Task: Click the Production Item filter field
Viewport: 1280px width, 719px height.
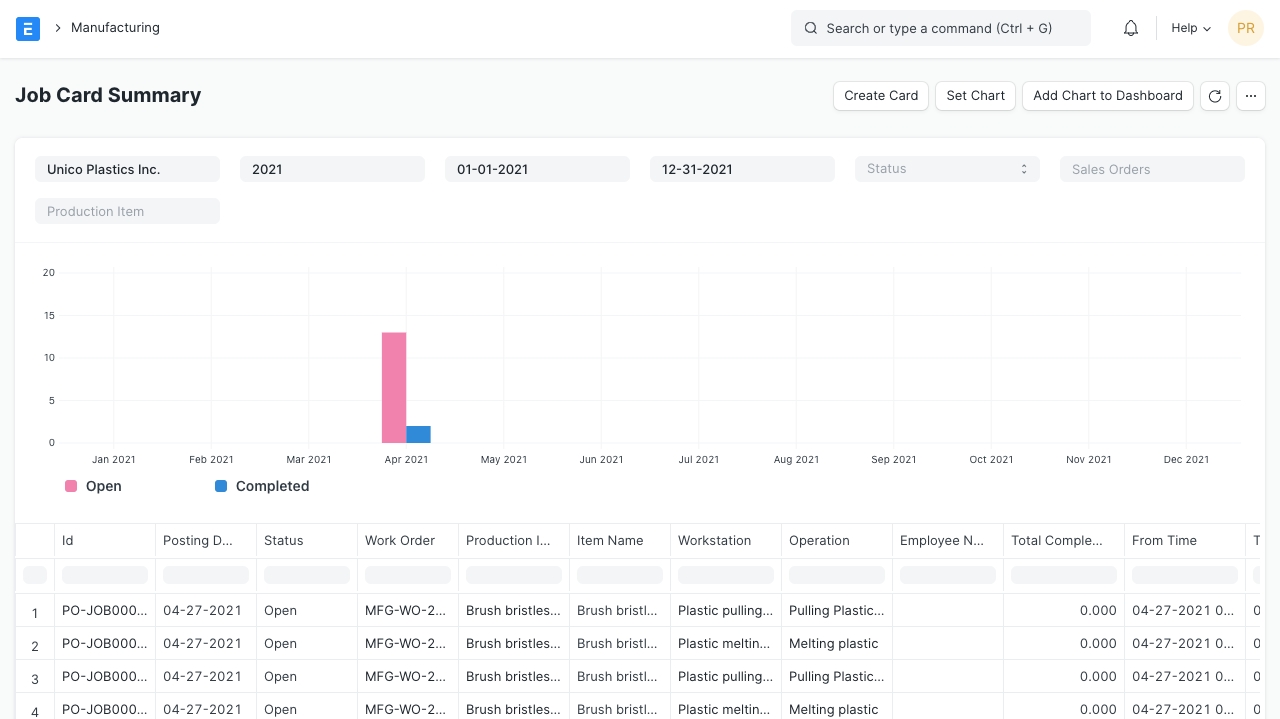Action: [127, 211]
